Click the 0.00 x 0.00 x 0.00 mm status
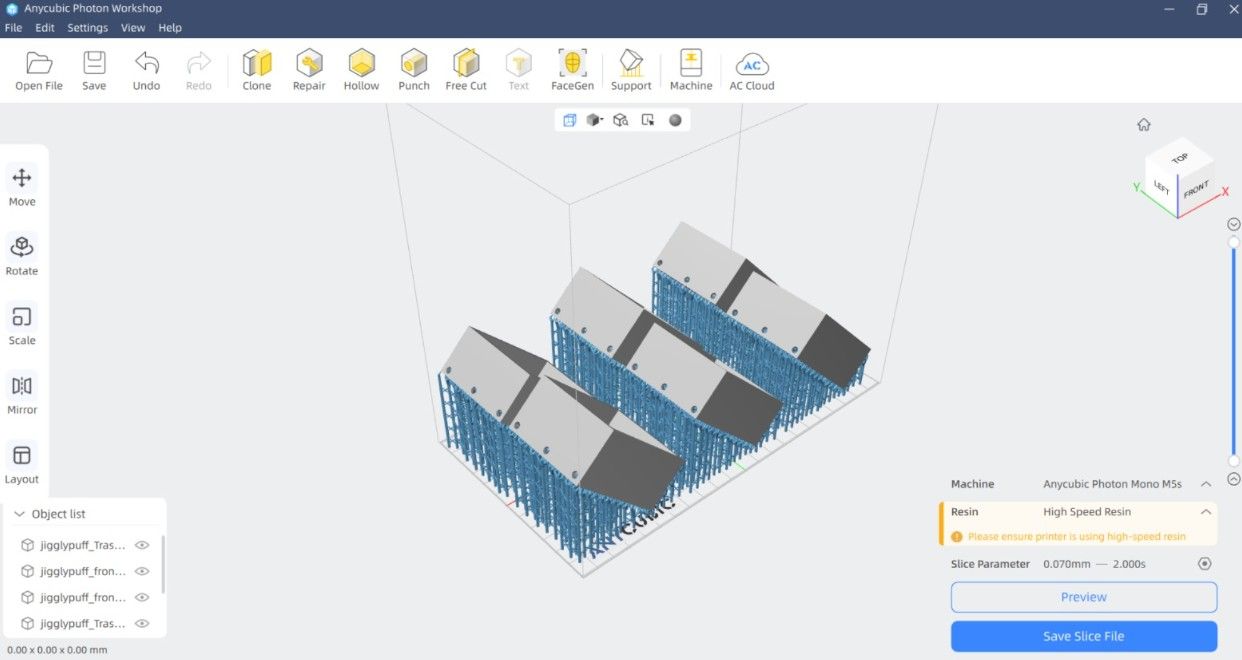Viewport: 1242px width, 660px height. pos(56,650)
